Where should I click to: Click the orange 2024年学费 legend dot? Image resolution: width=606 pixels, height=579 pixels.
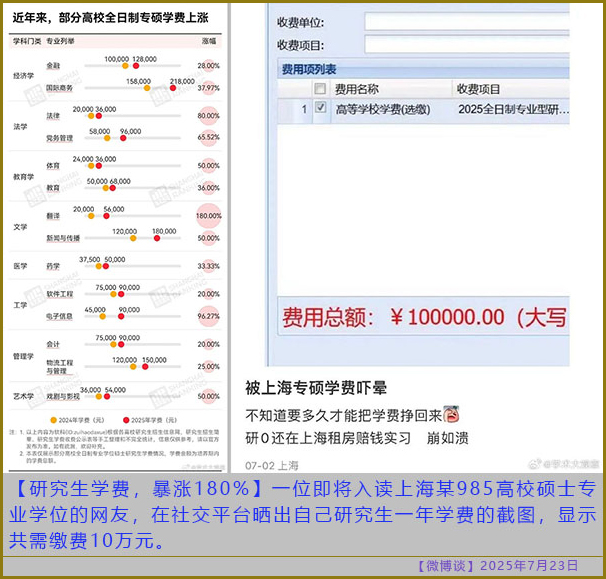tap(54, 420)
